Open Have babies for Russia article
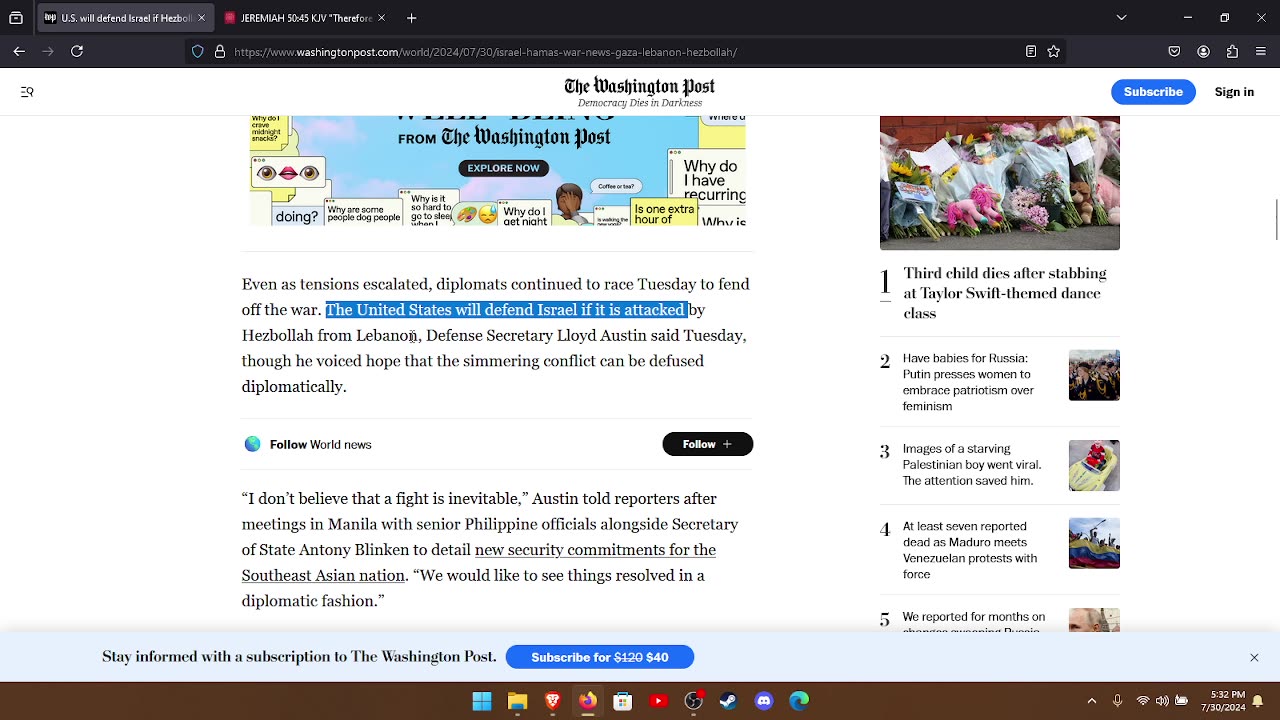The height and width of the screenshot is (720, 1280). point(968,382)
